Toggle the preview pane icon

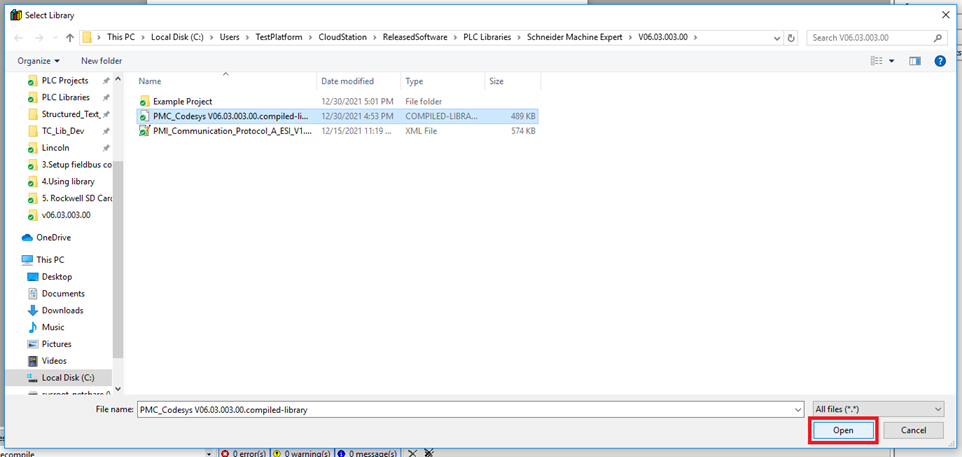[x=914, y=61]
